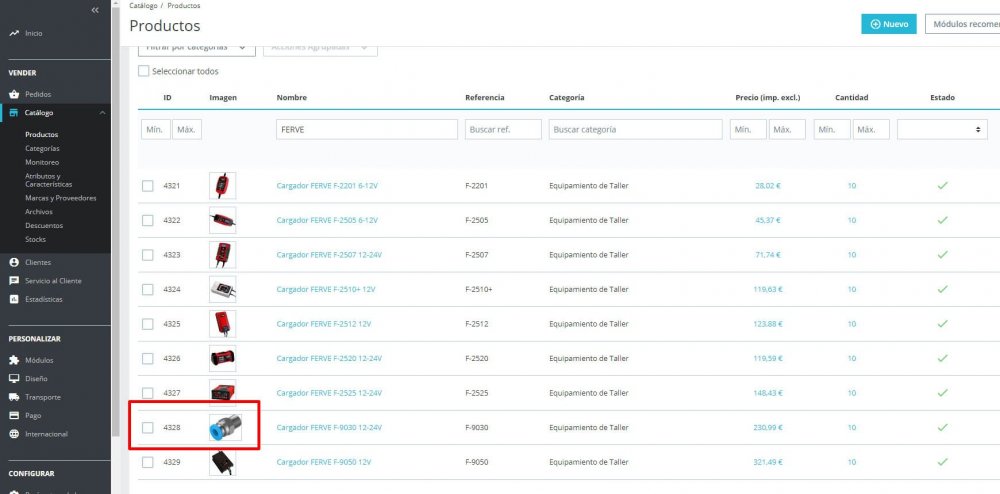This screenshot has height=494, width=1000.
Task: Open Archivos in the sidebar
Action: (39, 212)
